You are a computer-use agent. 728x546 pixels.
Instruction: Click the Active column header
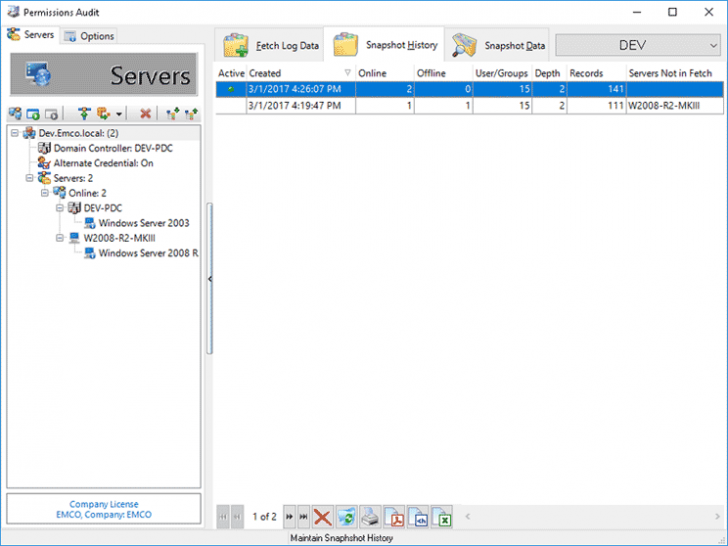coord(231,73)
